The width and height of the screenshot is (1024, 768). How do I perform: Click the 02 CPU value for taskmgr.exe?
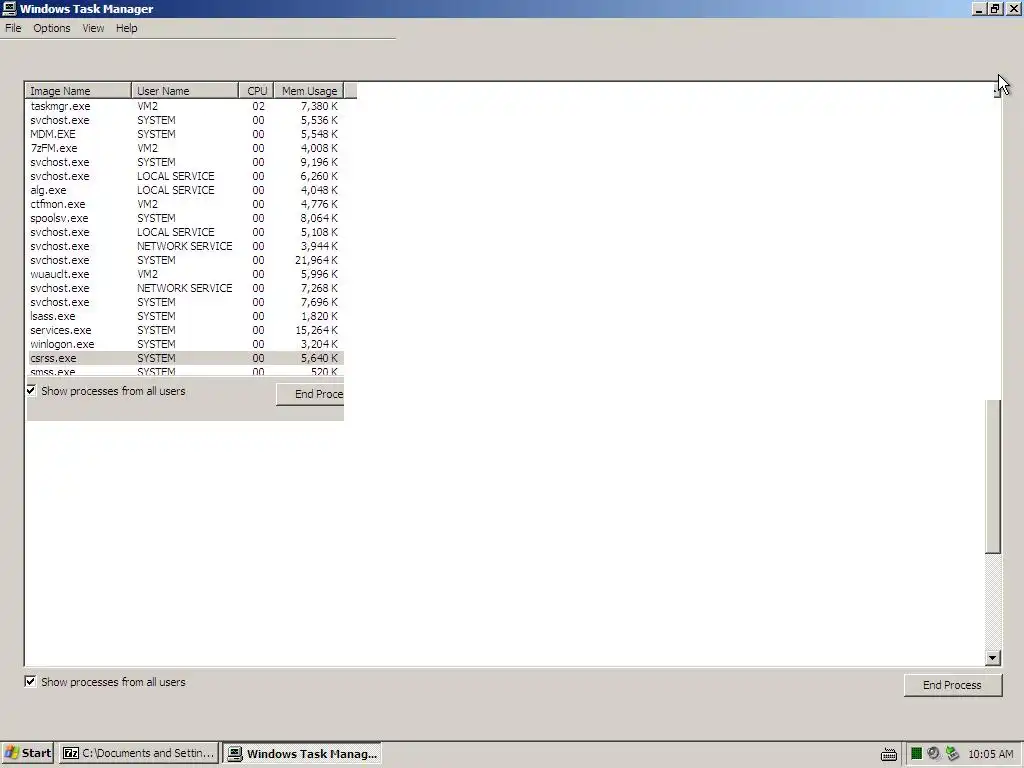(259, 106)
